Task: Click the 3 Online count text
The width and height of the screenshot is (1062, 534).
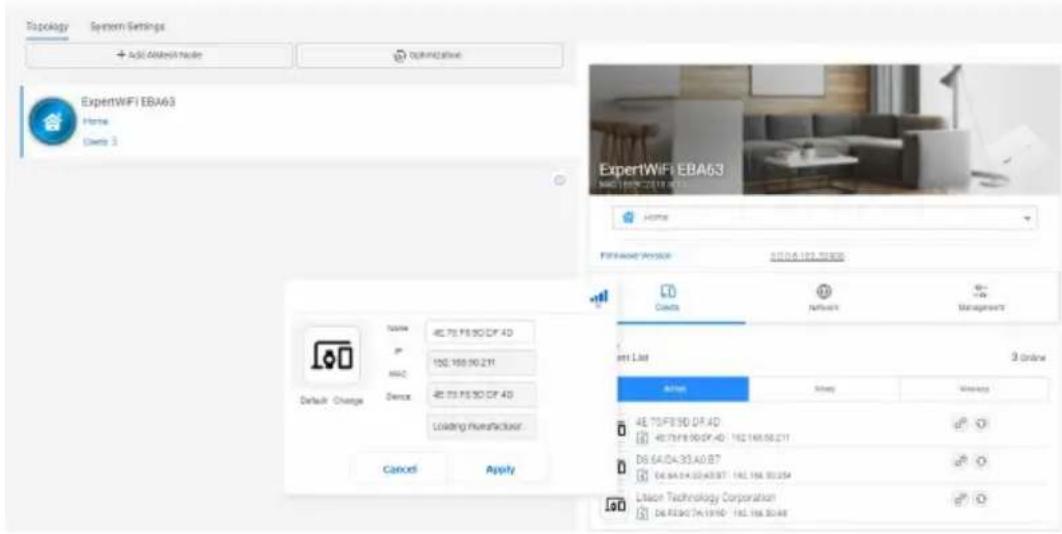Action: [1028, 356]
